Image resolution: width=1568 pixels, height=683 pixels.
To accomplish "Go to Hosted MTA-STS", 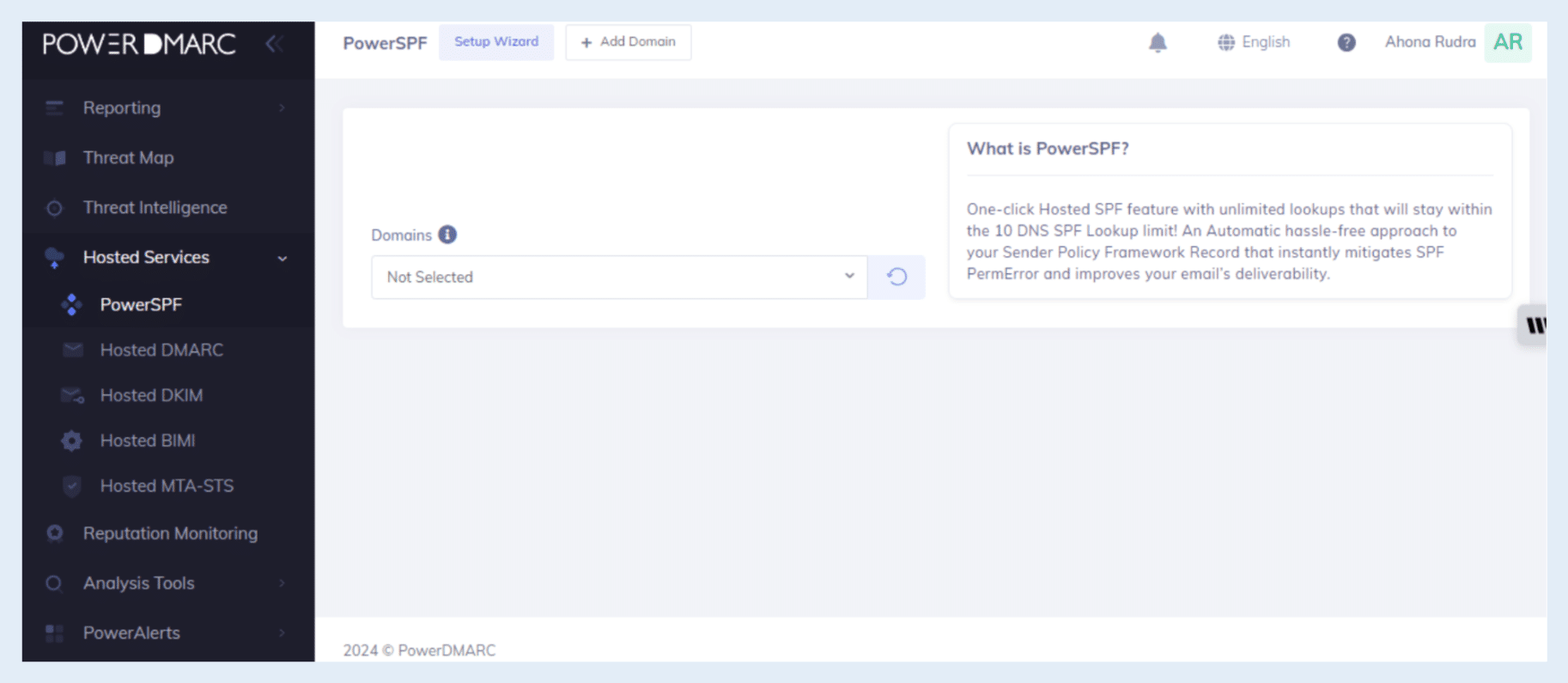I will [x=168, y=486].
